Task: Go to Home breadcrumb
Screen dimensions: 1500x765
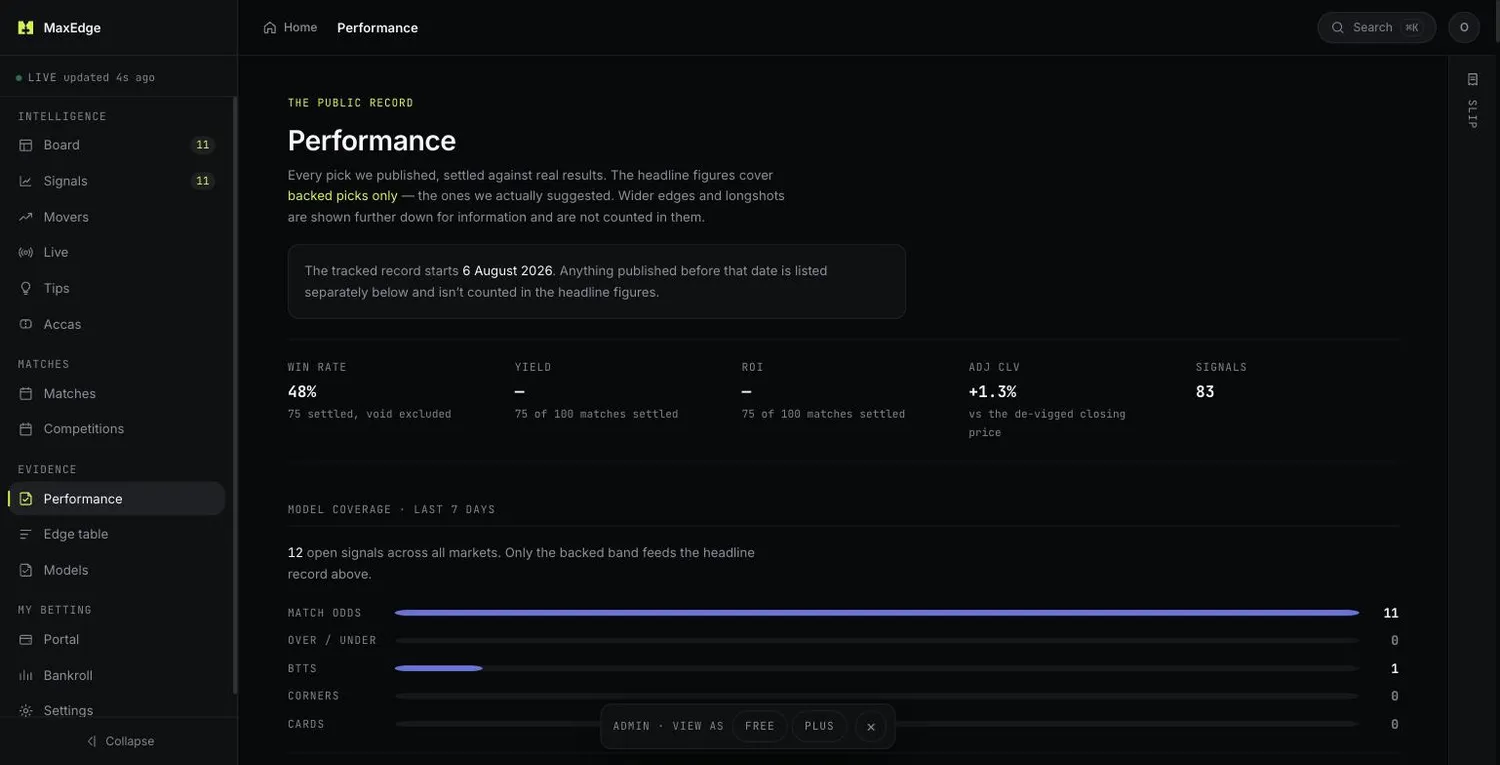Action: click(290, 28)
